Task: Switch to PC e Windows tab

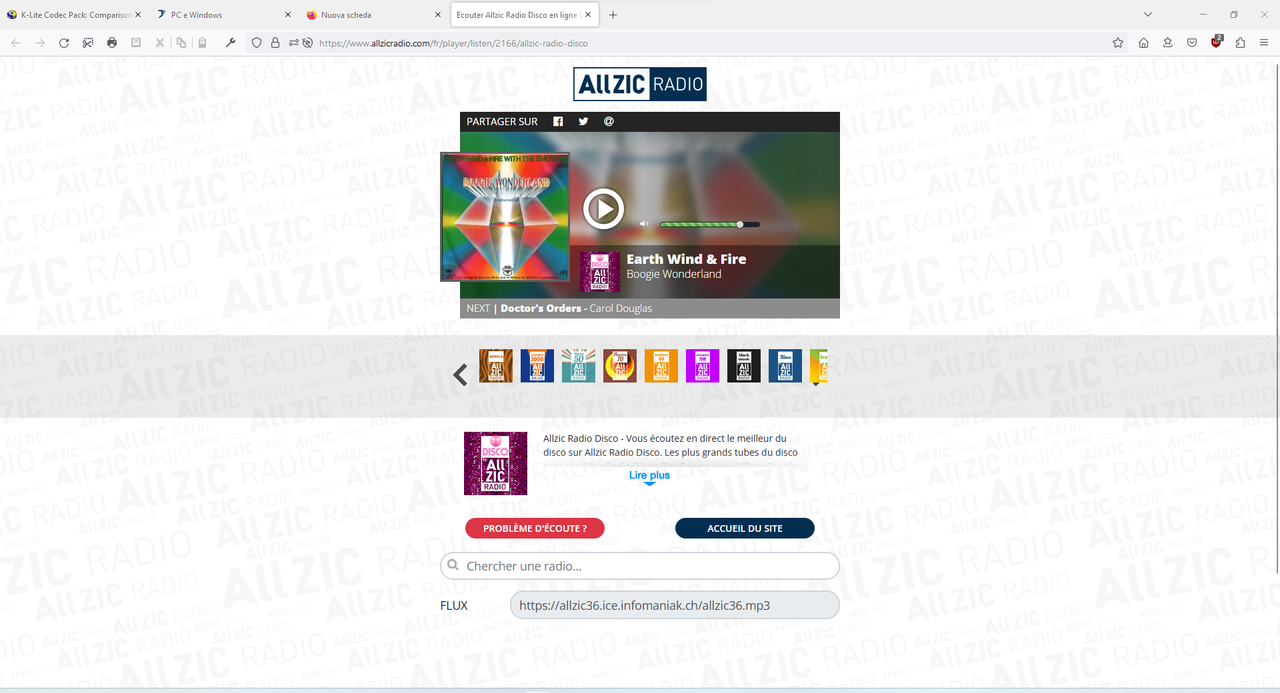Action: tap(222, 15)
